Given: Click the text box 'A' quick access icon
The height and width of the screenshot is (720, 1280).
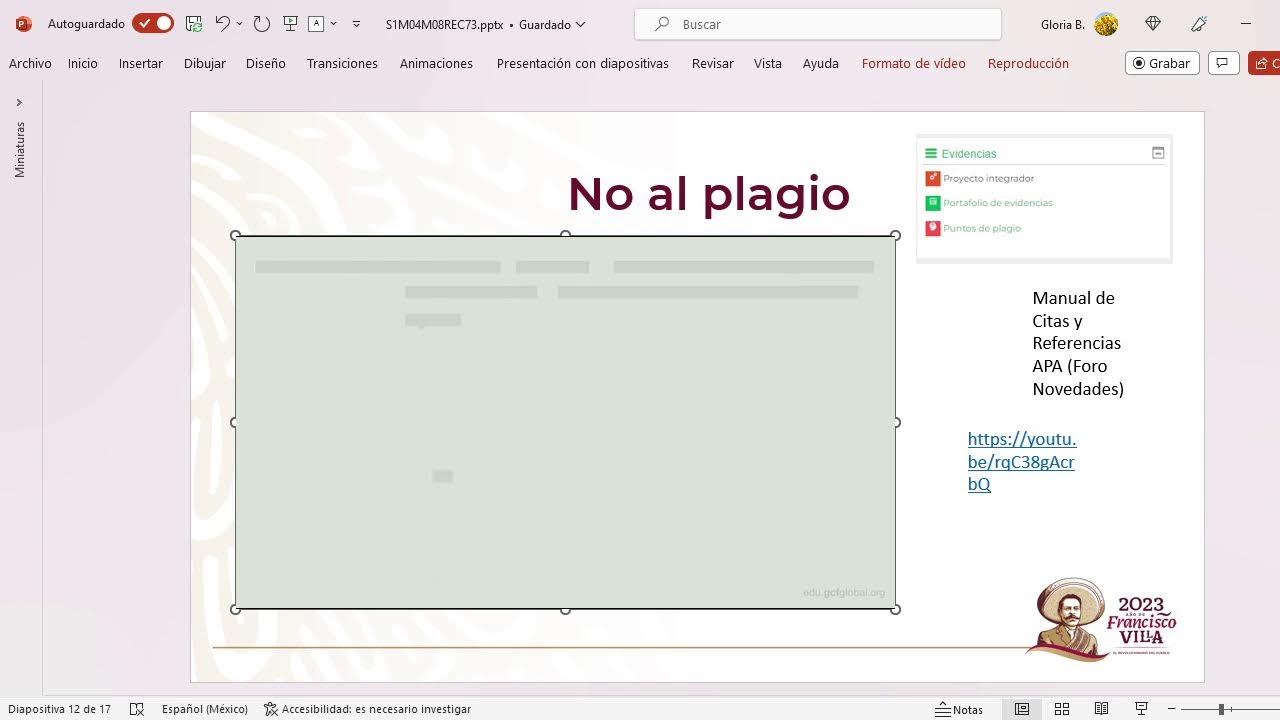Looking at the screenshot, I should click(316, 24).
